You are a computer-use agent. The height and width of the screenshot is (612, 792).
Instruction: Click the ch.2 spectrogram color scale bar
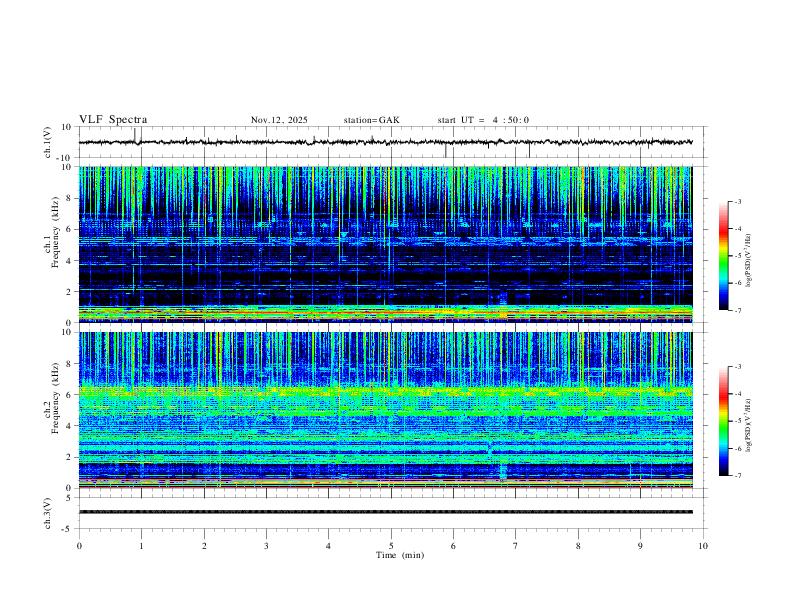[x=724, y=421]
